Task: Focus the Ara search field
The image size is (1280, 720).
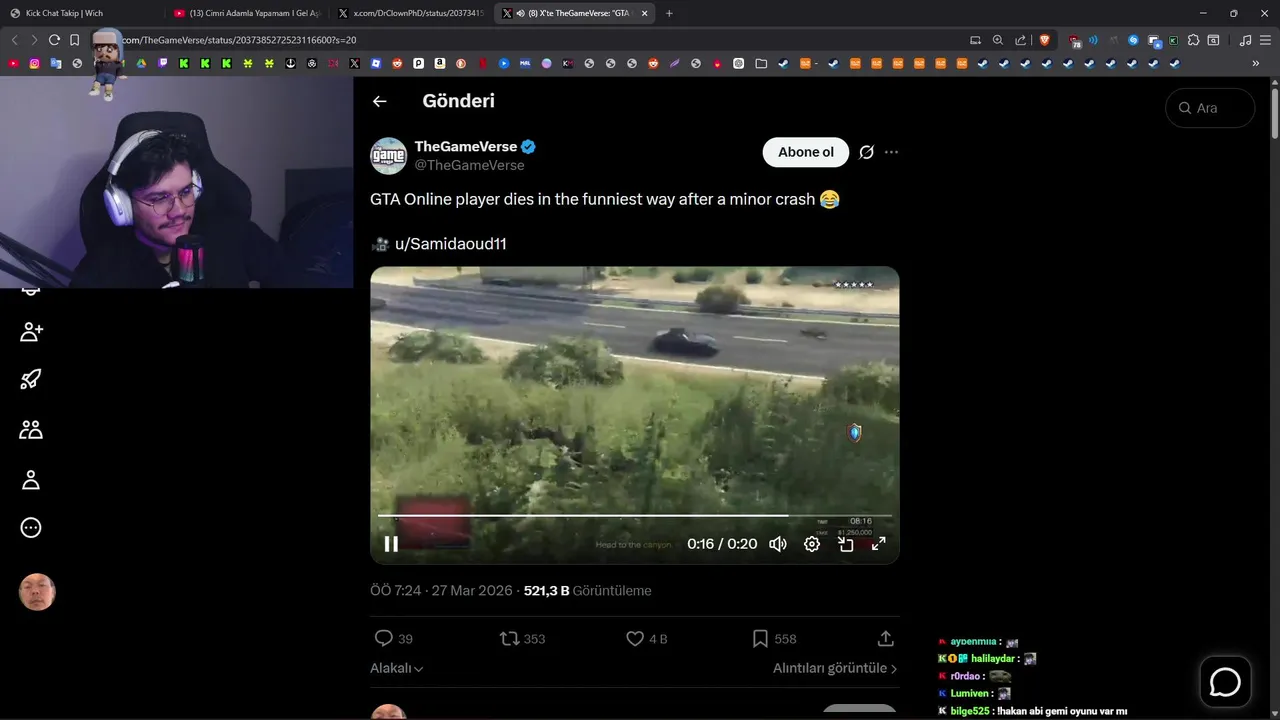Action: 1210,108
